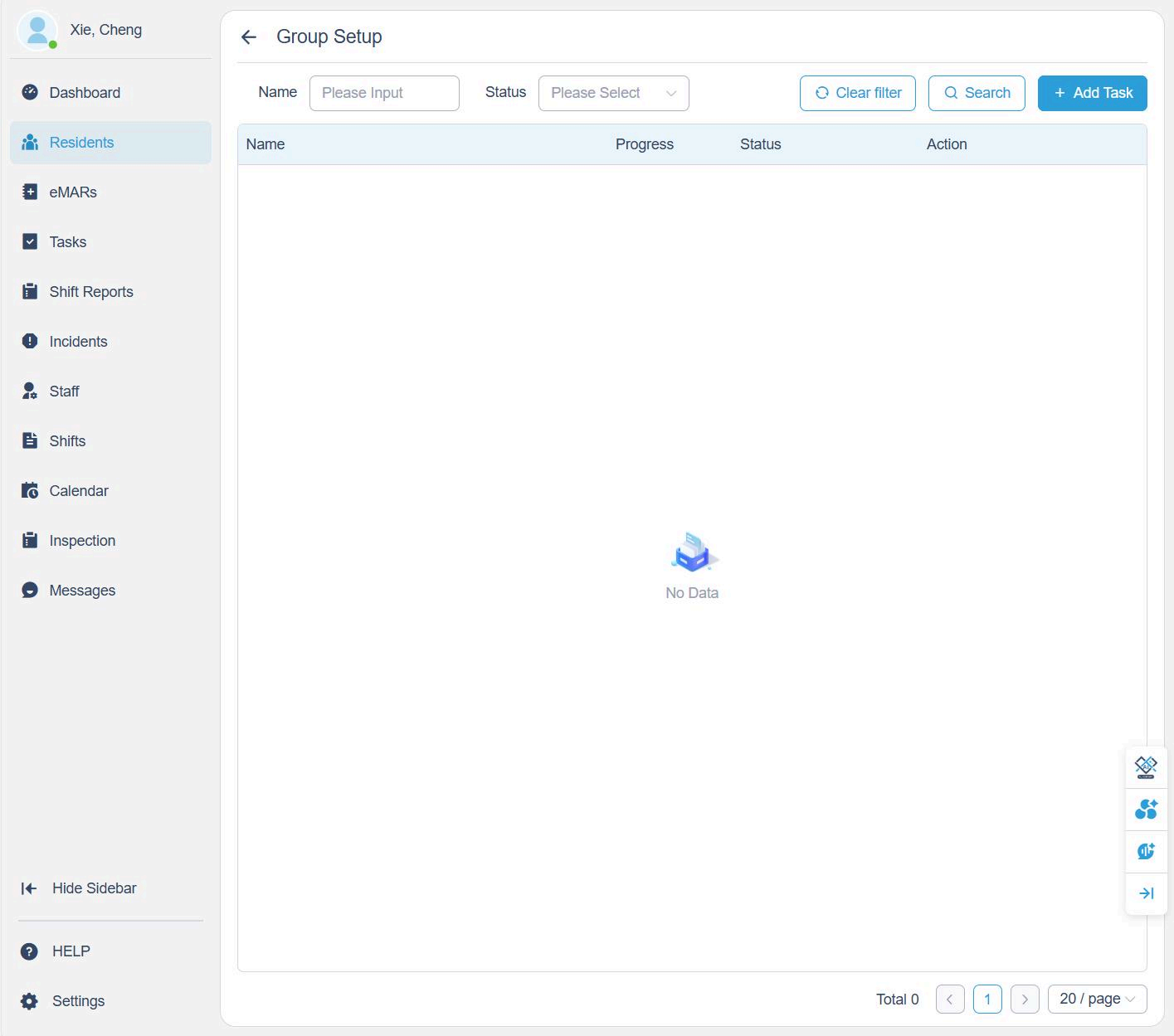Focus the Name input field
1174x1036 pixels.
coord(384,93)
